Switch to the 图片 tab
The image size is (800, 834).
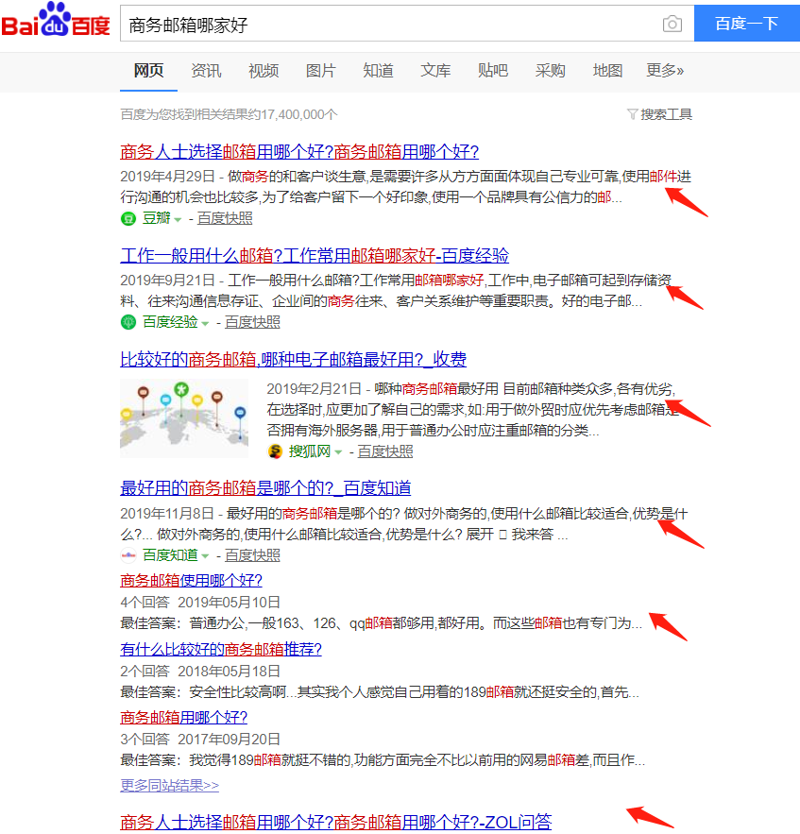321,70
